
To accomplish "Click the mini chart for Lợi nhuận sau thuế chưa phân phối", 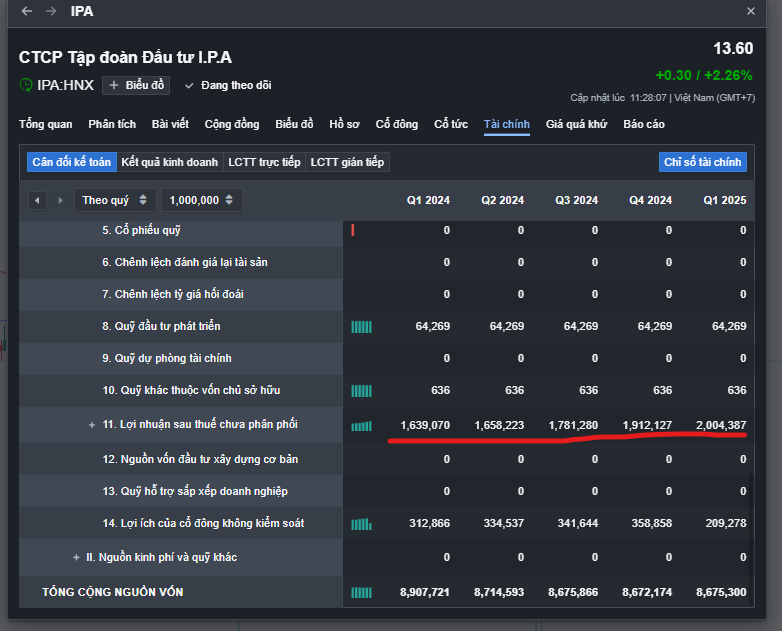I will [x=361, y=426].
